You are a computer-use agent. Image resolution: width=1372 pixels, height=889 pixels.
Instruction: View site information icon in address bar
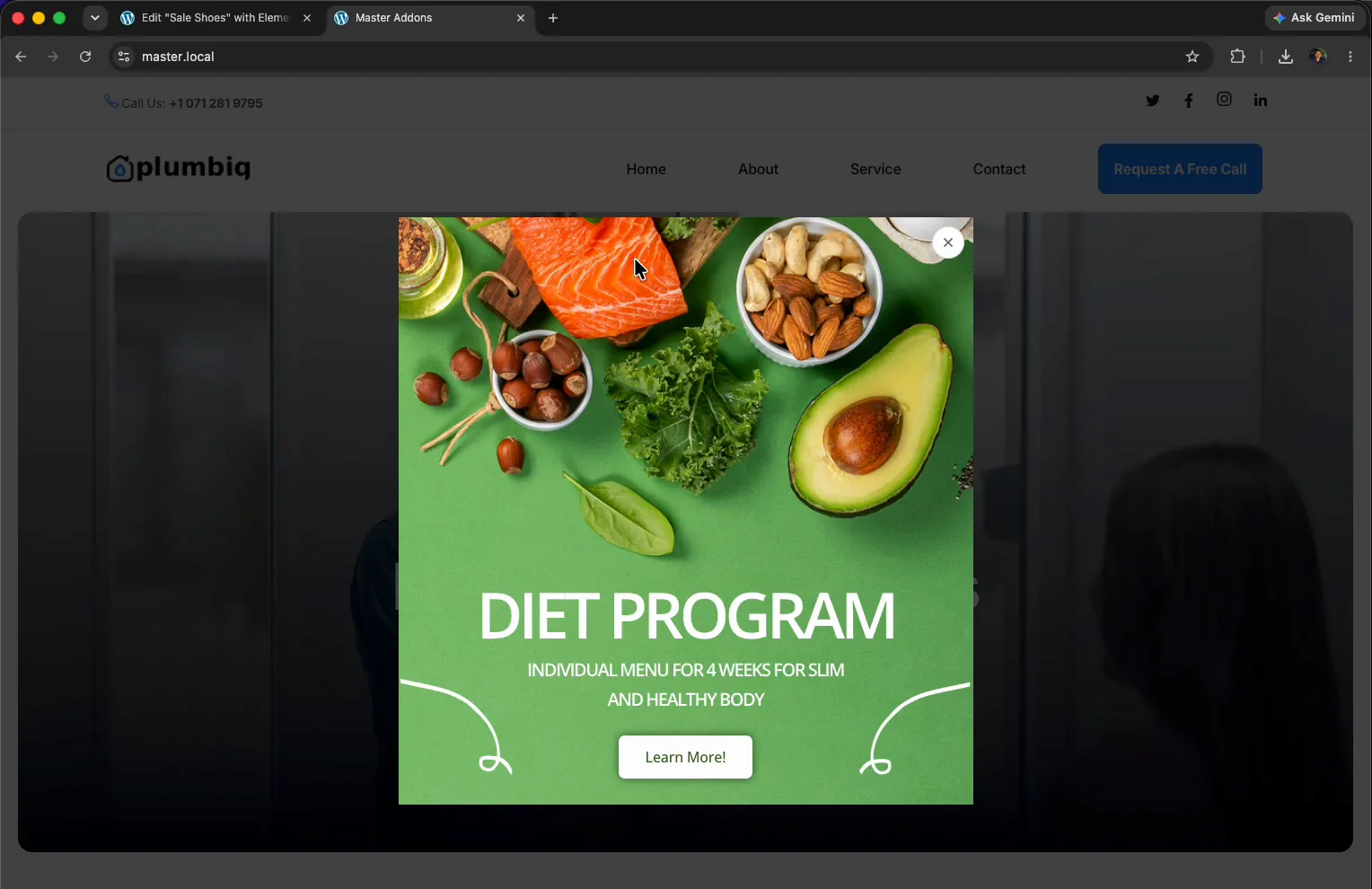pyautogui.click(x=124, y=57)
